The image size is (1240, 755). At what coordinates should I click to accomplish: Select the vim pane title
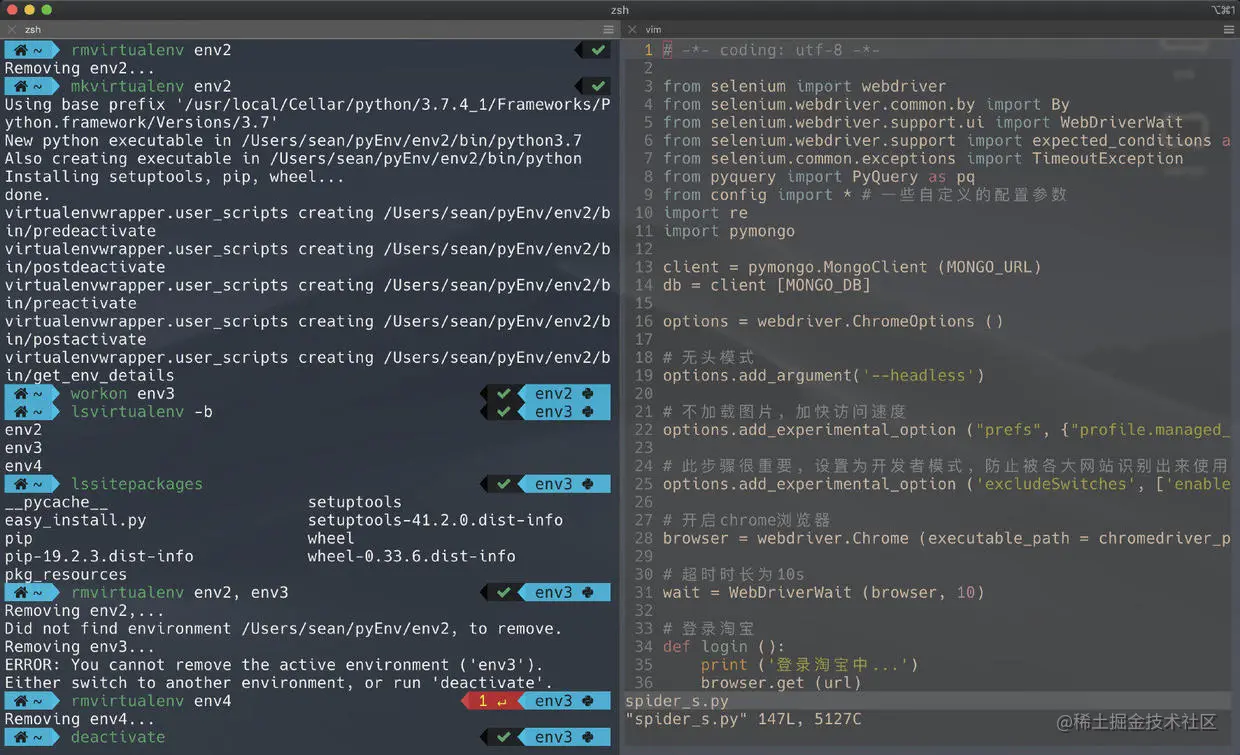click(x=653, y=30)
